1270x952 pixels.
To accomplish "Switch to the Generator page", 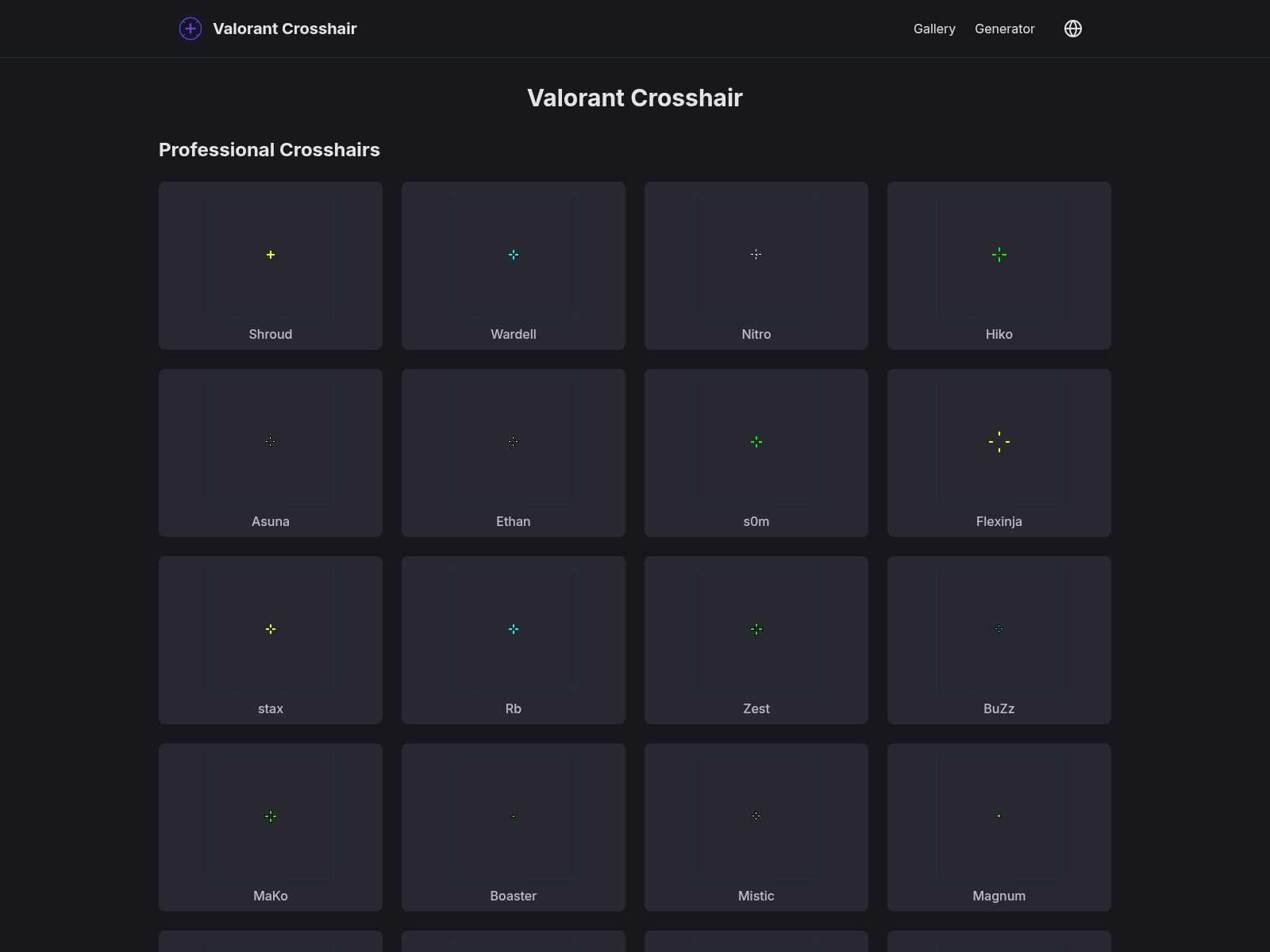I will tap(1005, 29).
